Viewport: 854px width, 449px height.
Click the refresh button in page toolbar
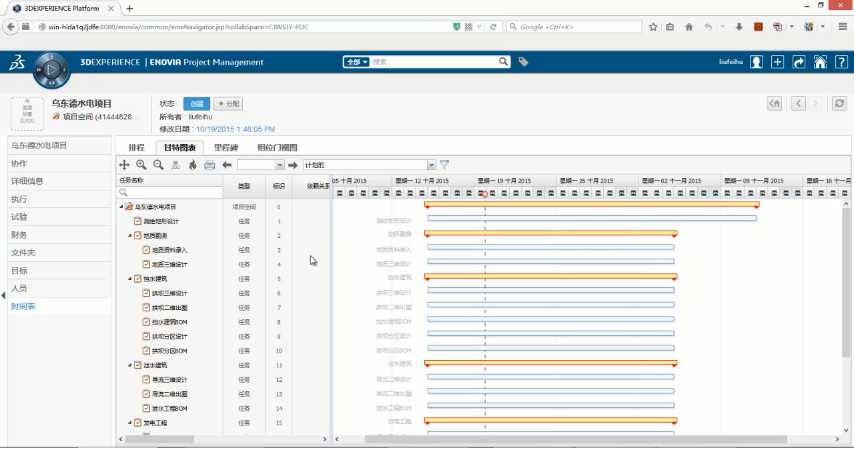(x=839, y=103)
